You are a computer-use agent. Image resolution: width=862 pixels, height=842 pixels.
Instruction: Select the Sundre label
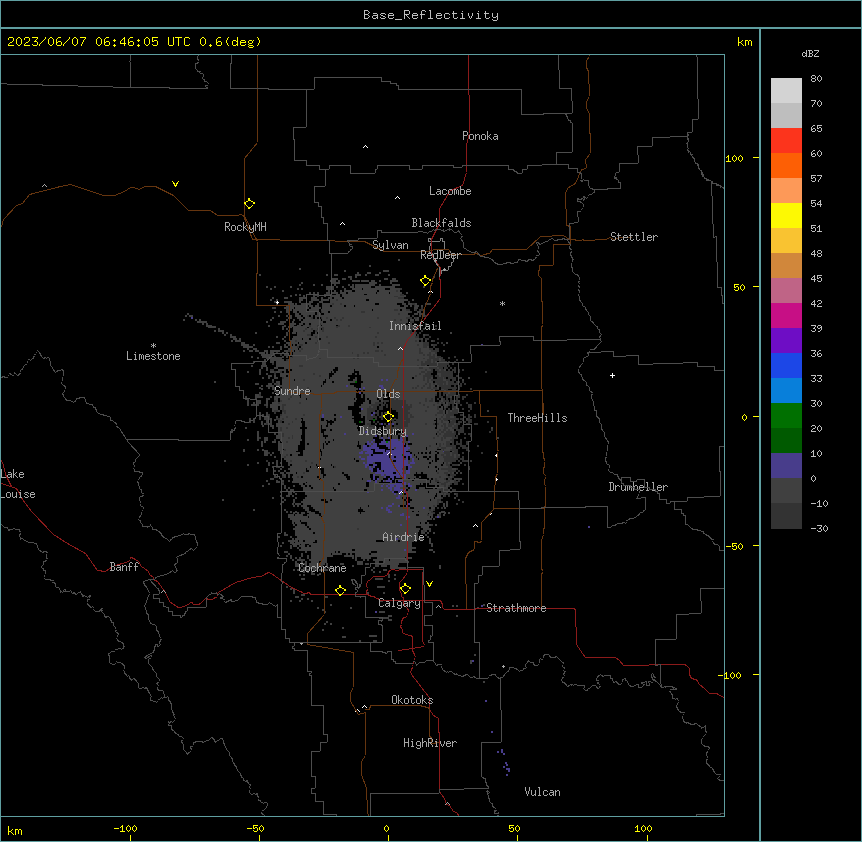pos(292,391)
